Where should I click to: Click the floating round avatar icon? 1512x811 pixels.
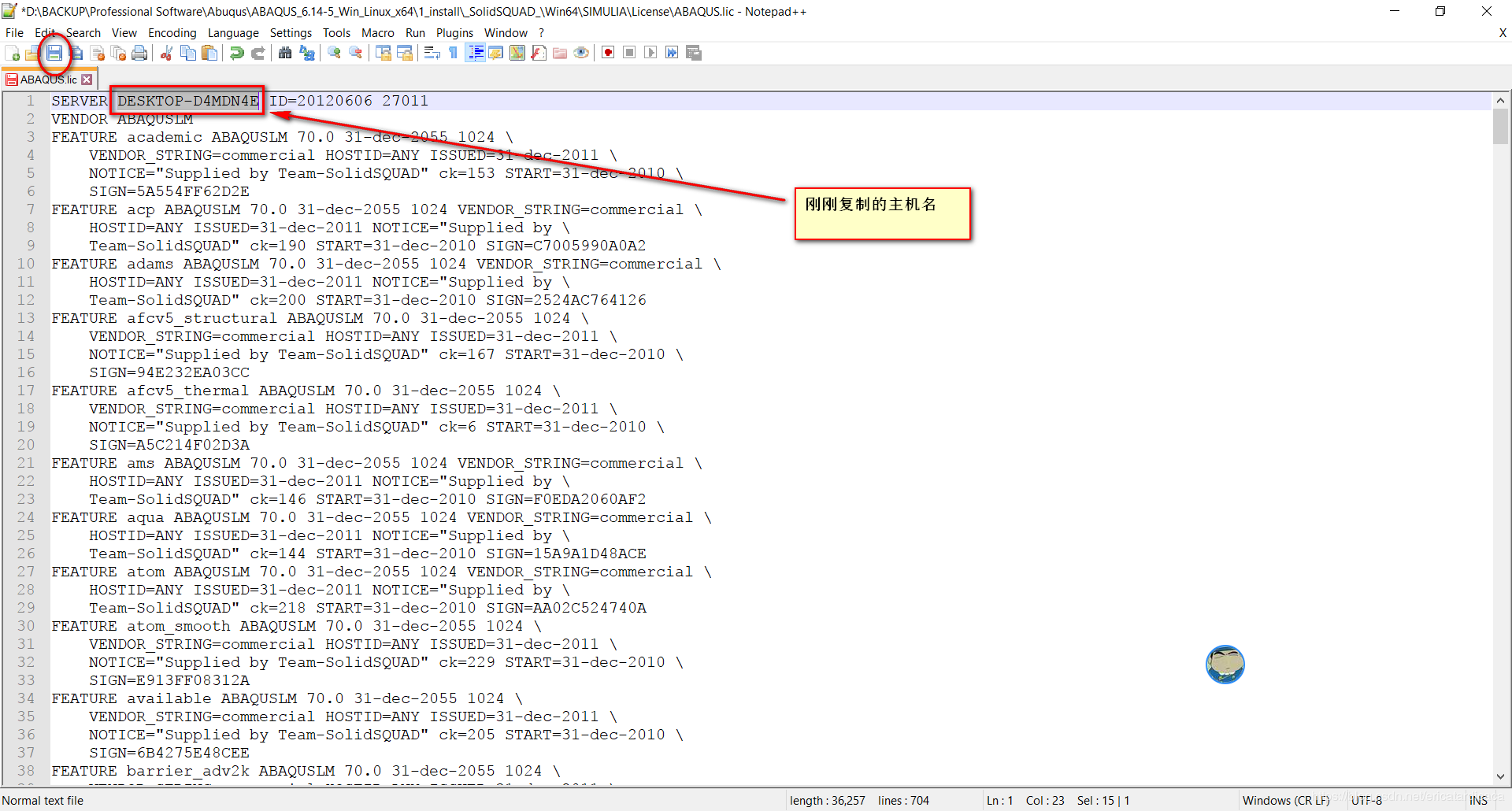tap(1225, 665)
